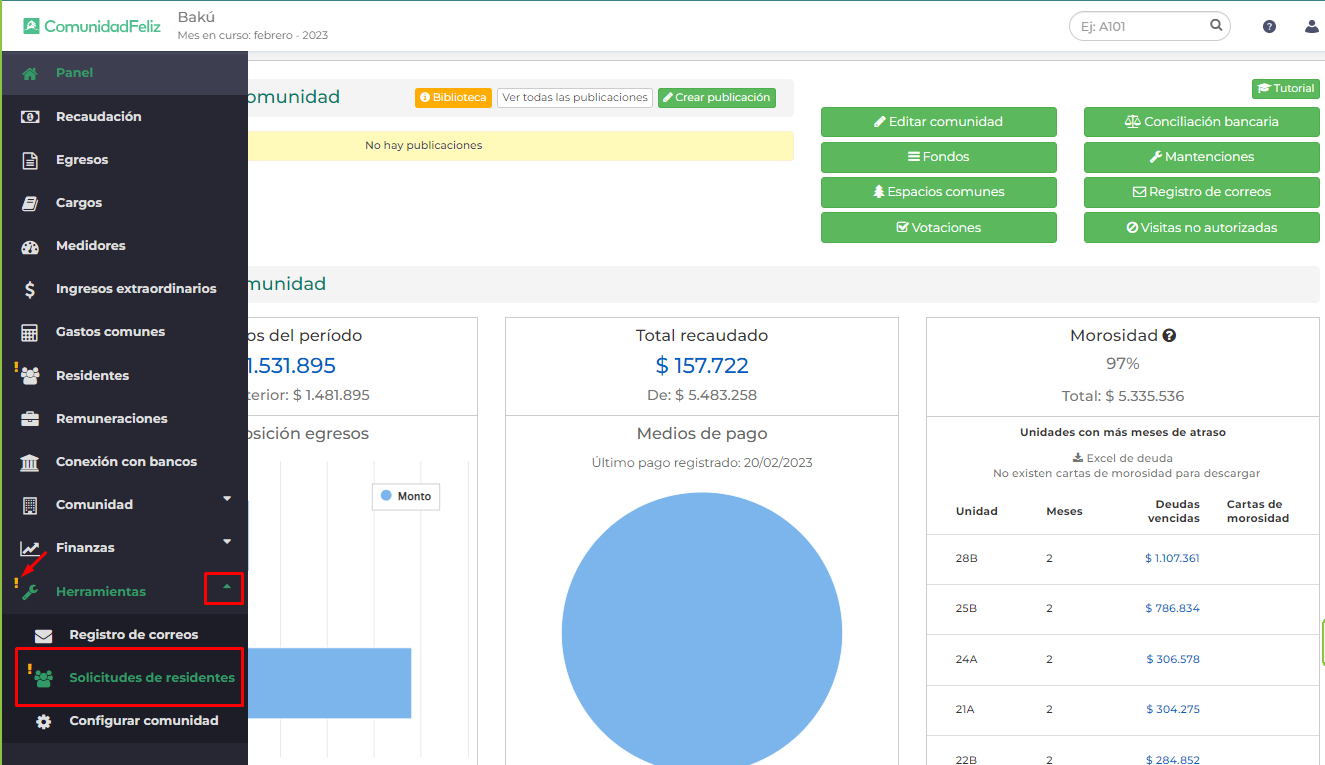The height and width of the screenshot is (765, 1325).
Task: Click the Conexión con bancos bank icon
Action: tap(30, 462)
